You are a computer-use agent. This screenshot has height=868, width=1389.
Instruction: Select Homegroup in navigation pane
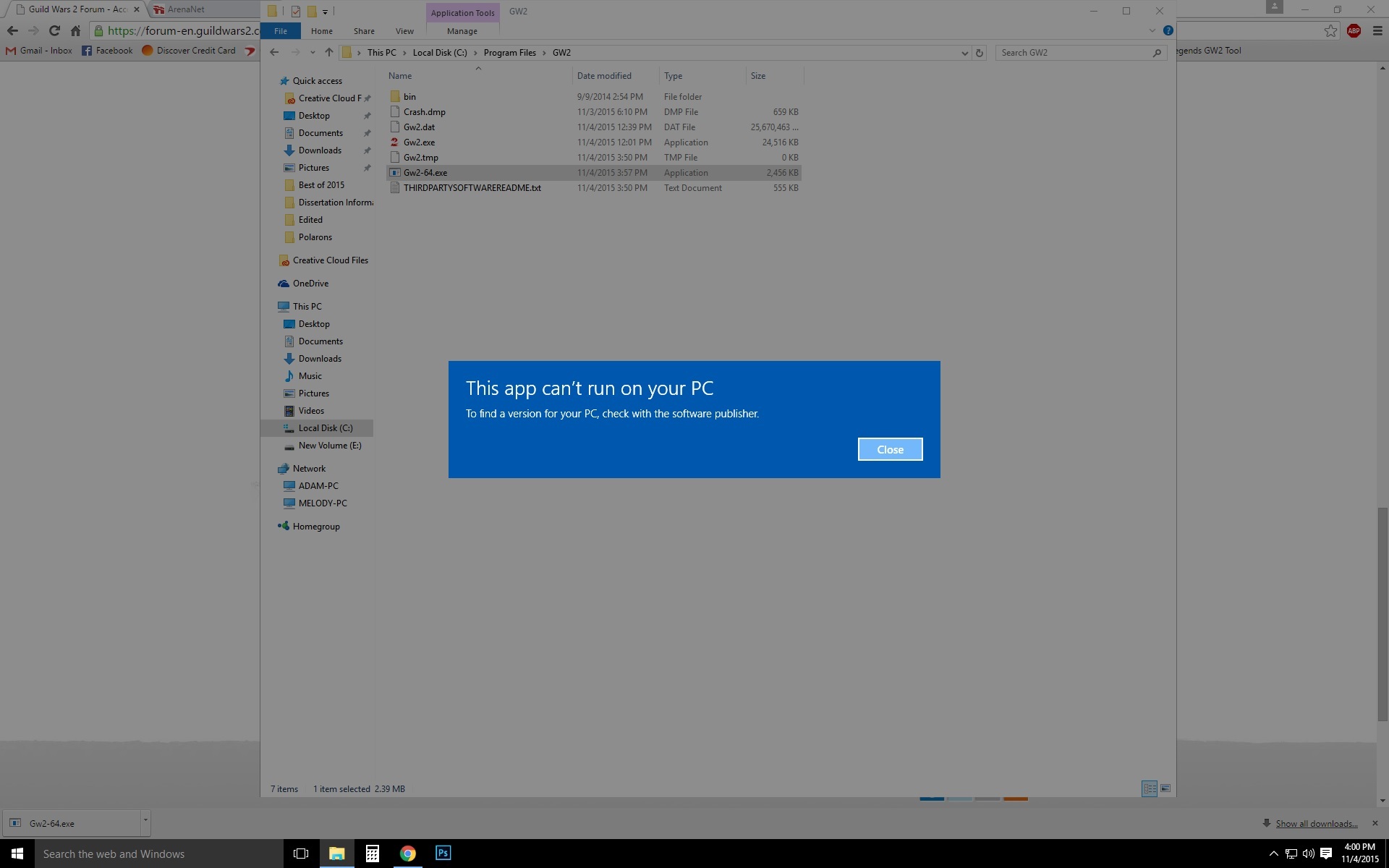[x=316, y=527]
